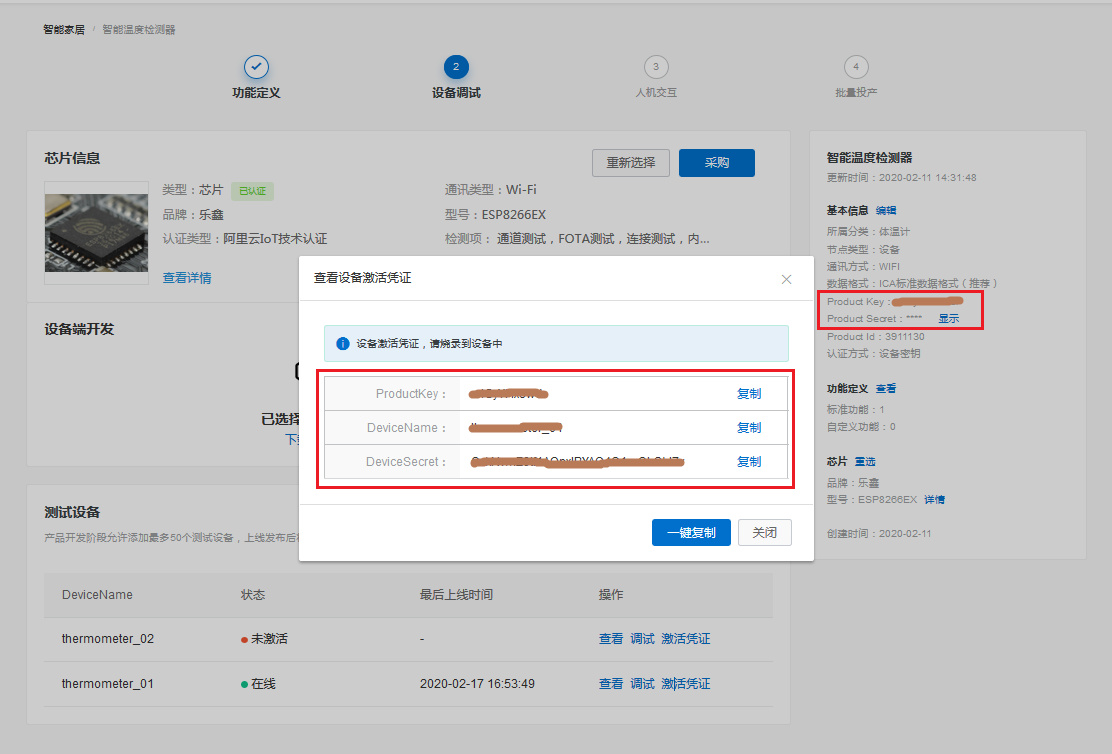Click the step 3 circle icon

656,67
